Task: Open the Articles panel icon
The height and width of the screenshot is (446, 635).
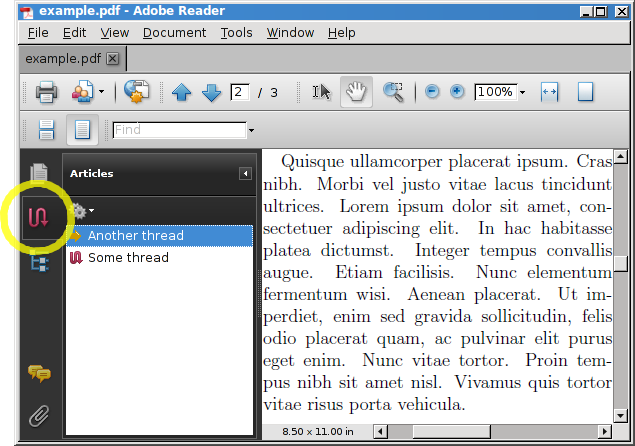Action: click(x=39, y=217)
